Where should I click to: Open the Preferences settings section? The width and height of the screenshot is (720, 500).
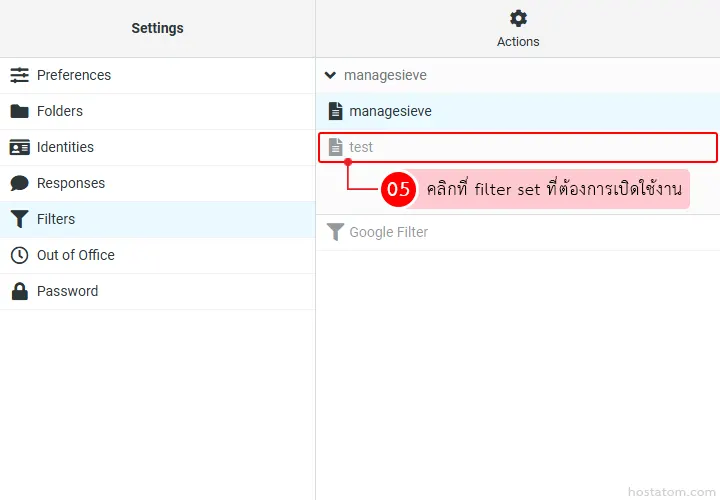[74, 75]
